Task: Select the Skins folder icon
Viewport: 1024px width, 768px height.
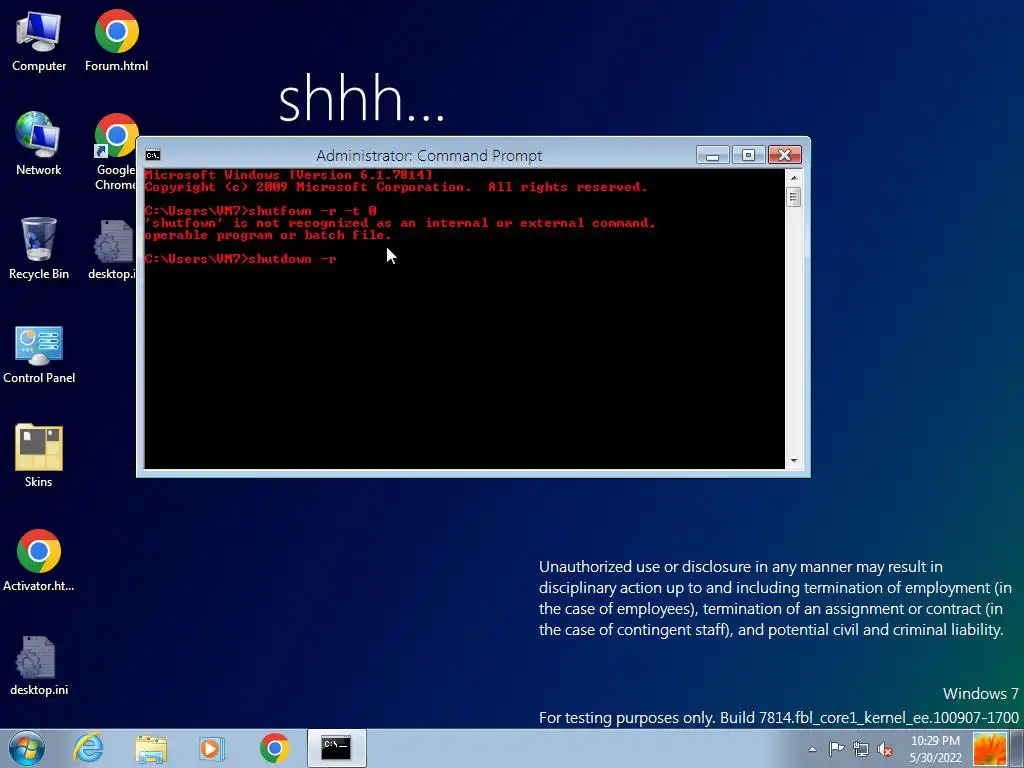Action: coord(39,456)
